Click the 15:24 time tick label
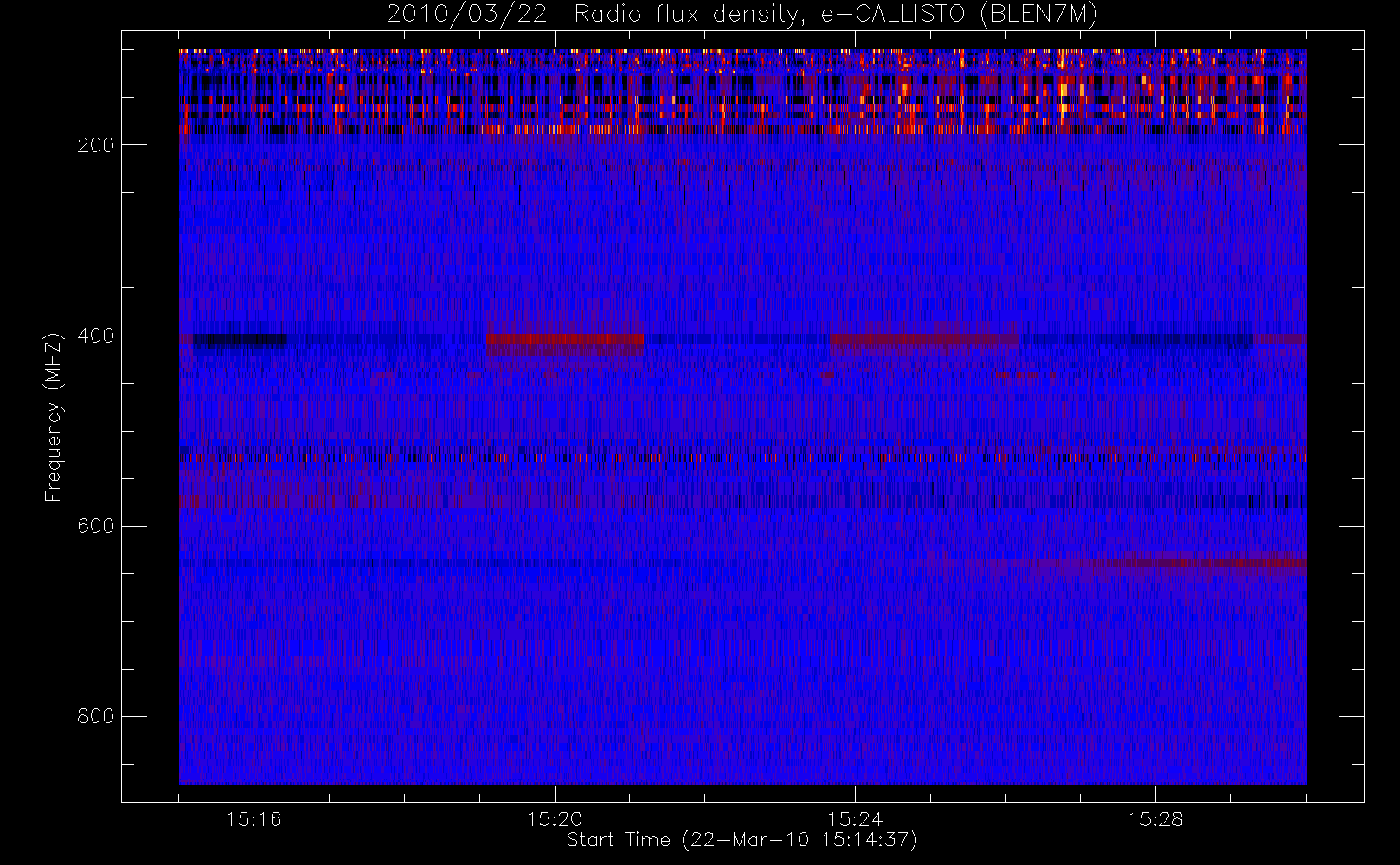The width and height of the screenshot is (1400, 865). click(x=855, y=819)
